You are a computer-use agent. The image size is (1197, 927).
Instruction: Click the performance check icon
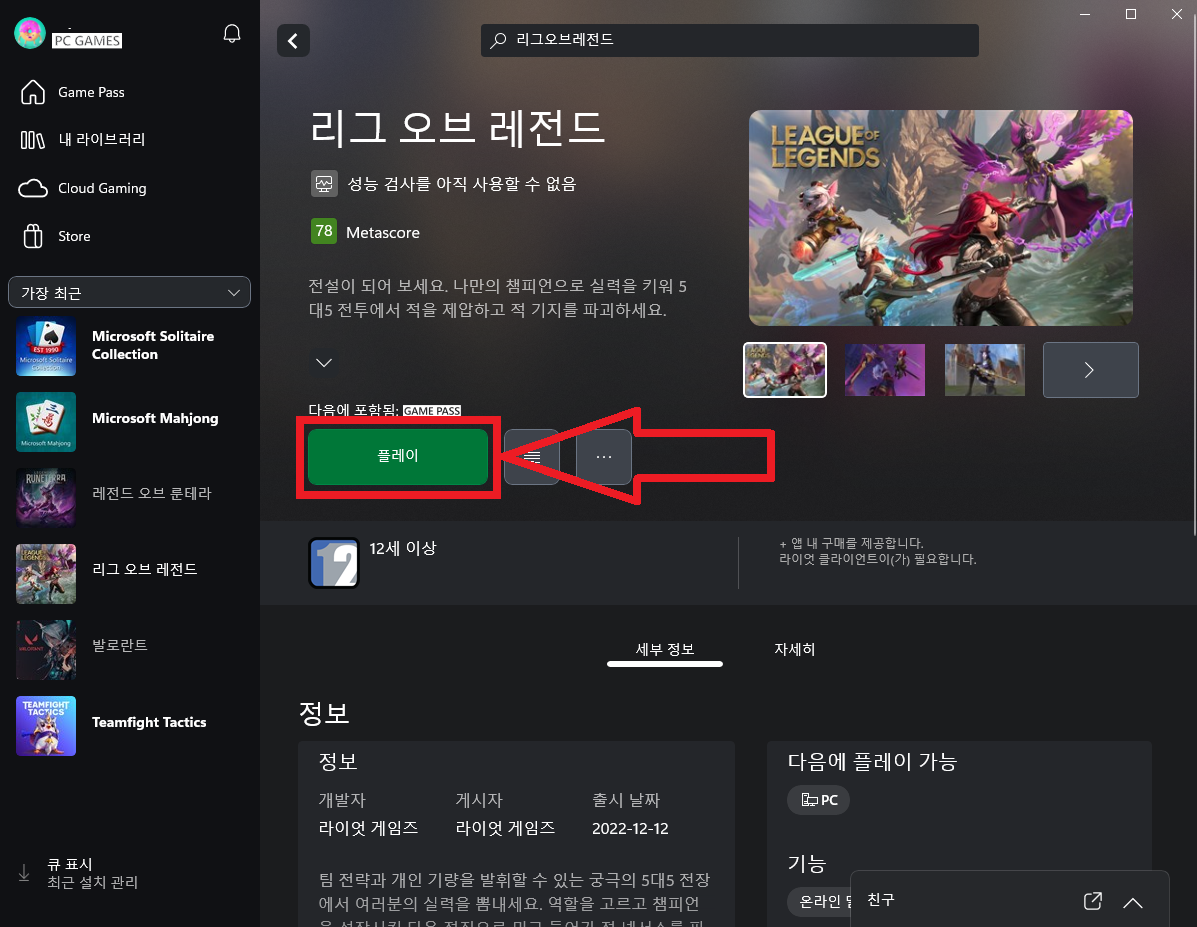click(x=324, y=184)
